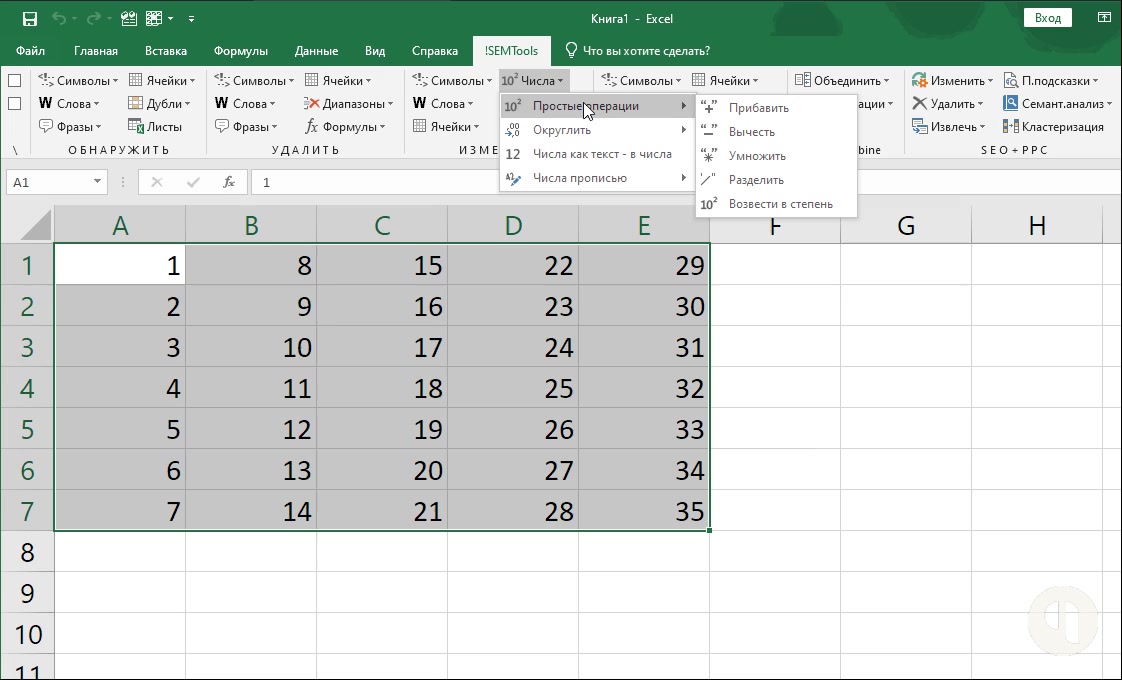This screenshot has height=680, width=1122.
Task: Click the Вход sign-in button
Action: pos(1047,18)
